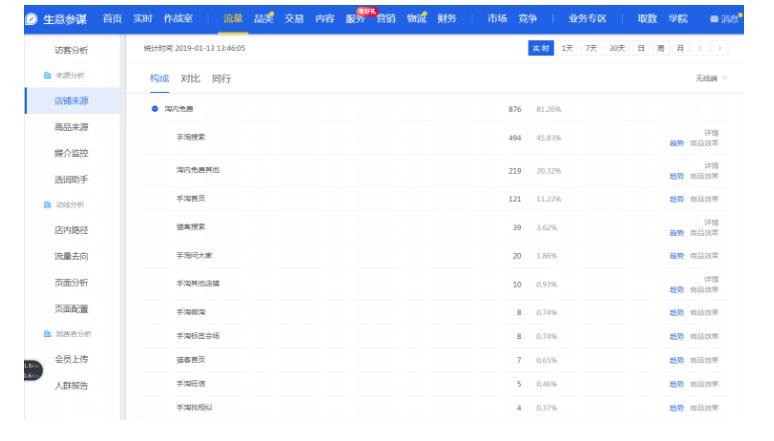
Task: Open the 财务 top menu
Action: [447, 18]
